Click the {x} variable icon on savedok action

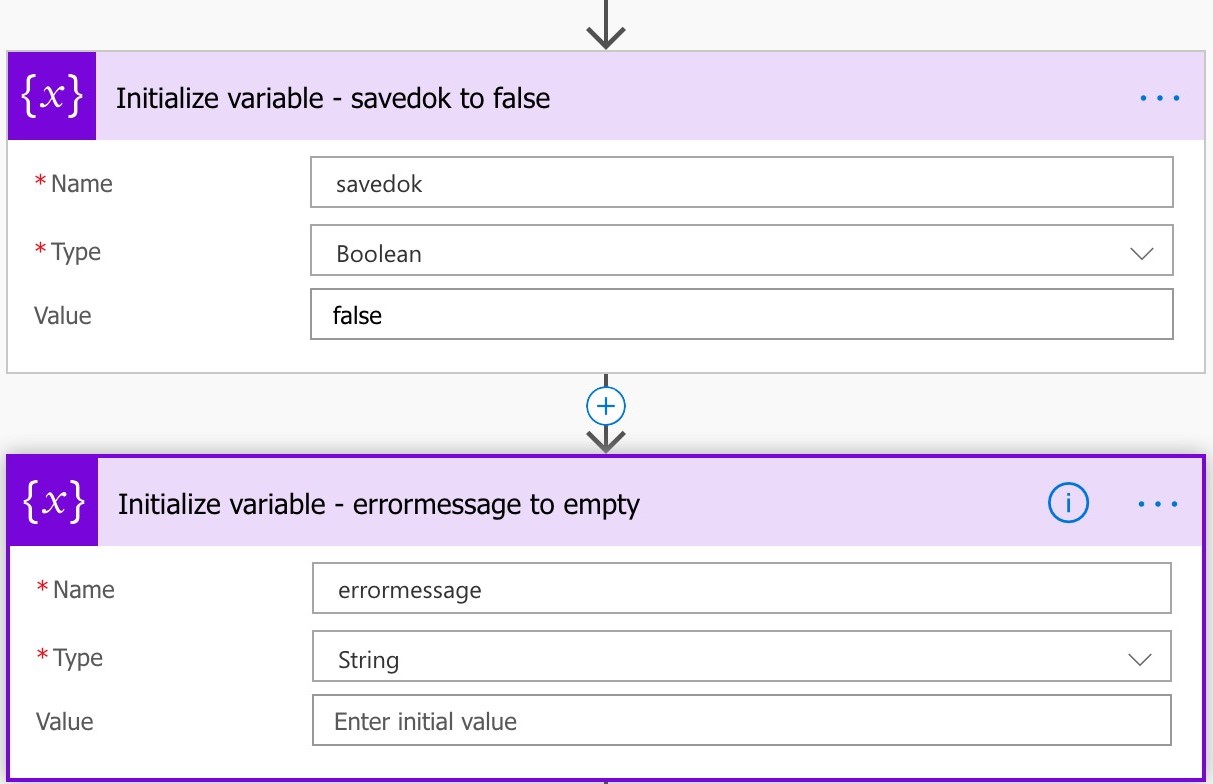[x=51, y=97]
